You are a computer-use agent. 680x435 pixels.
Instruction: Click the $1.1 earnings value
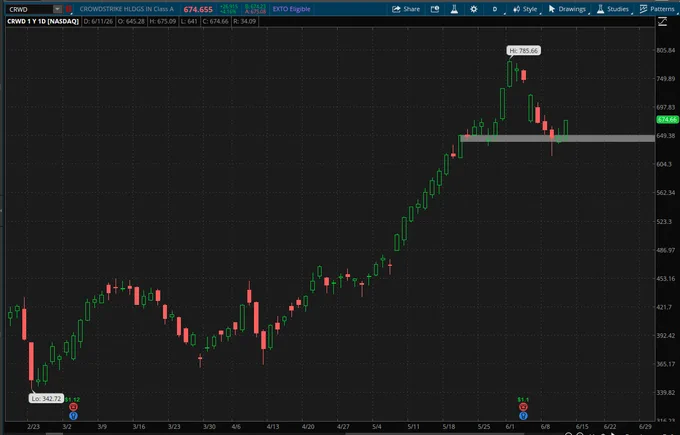click(x=523, y=399)
